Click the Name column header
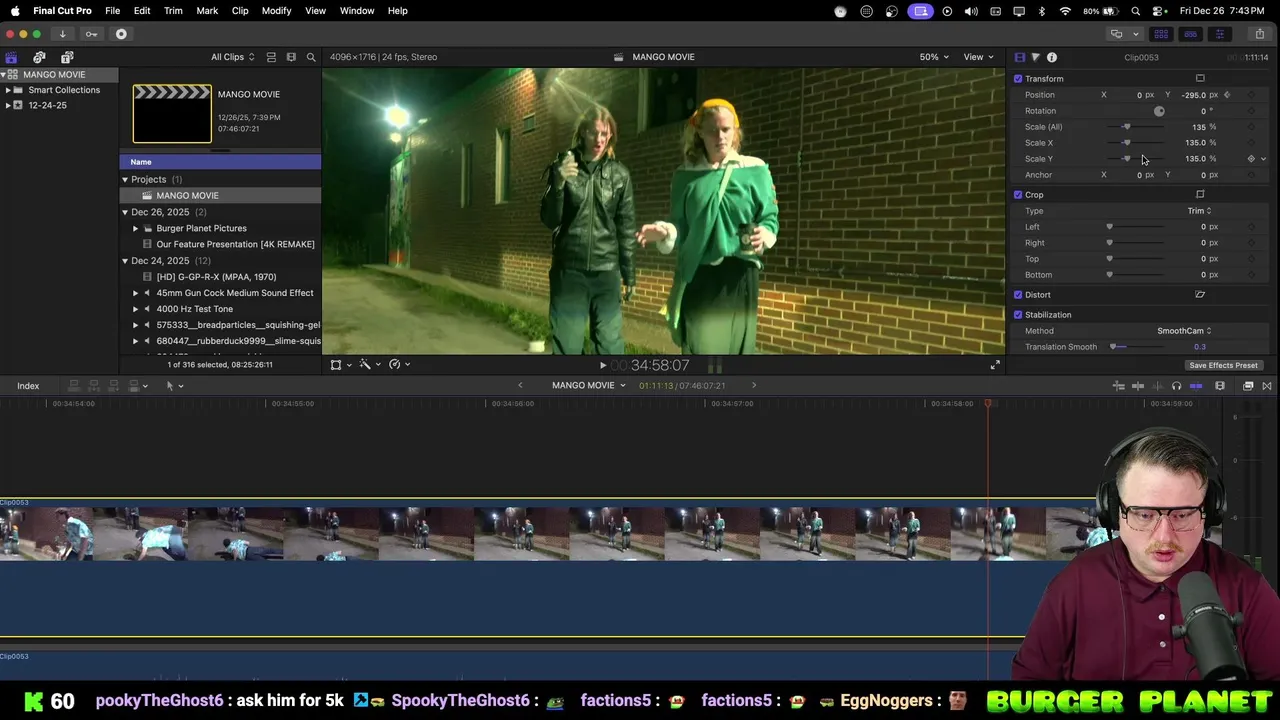The width and height of the screenshot is (1280, 720). 220,162
